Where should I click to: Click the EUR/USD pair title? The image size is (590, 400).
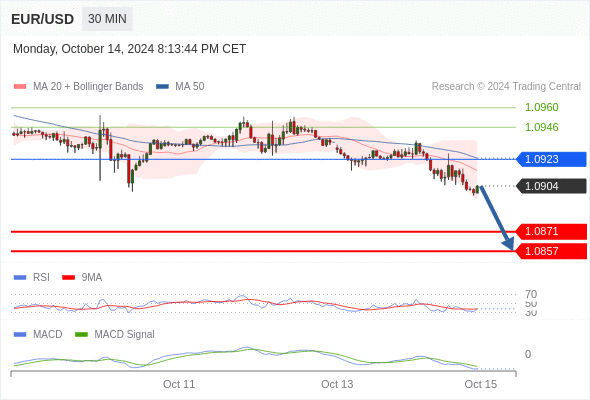point(43,19)
